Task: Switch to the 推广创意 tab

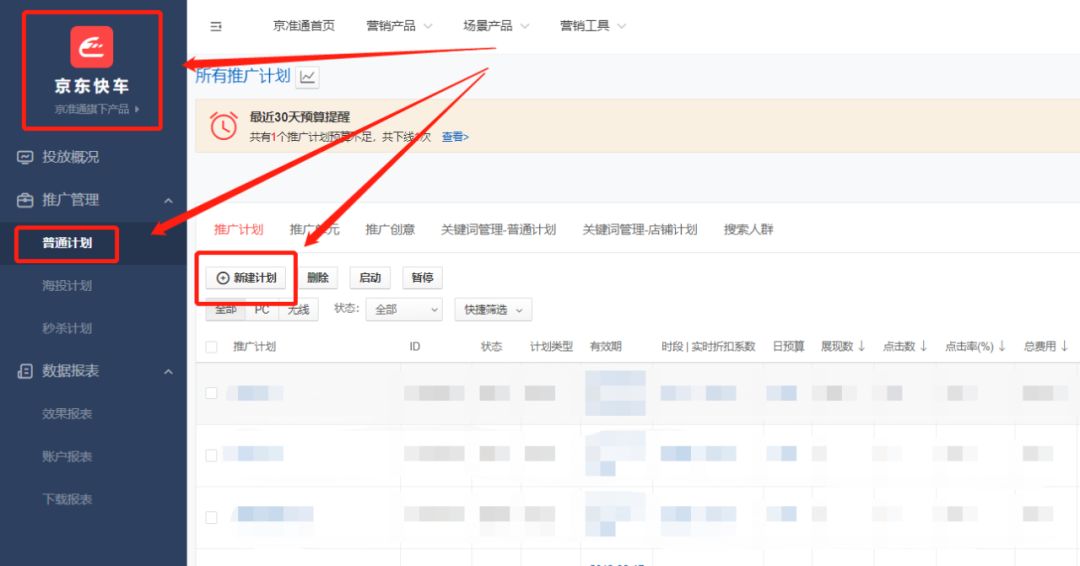Action: (x=390, y=229)
